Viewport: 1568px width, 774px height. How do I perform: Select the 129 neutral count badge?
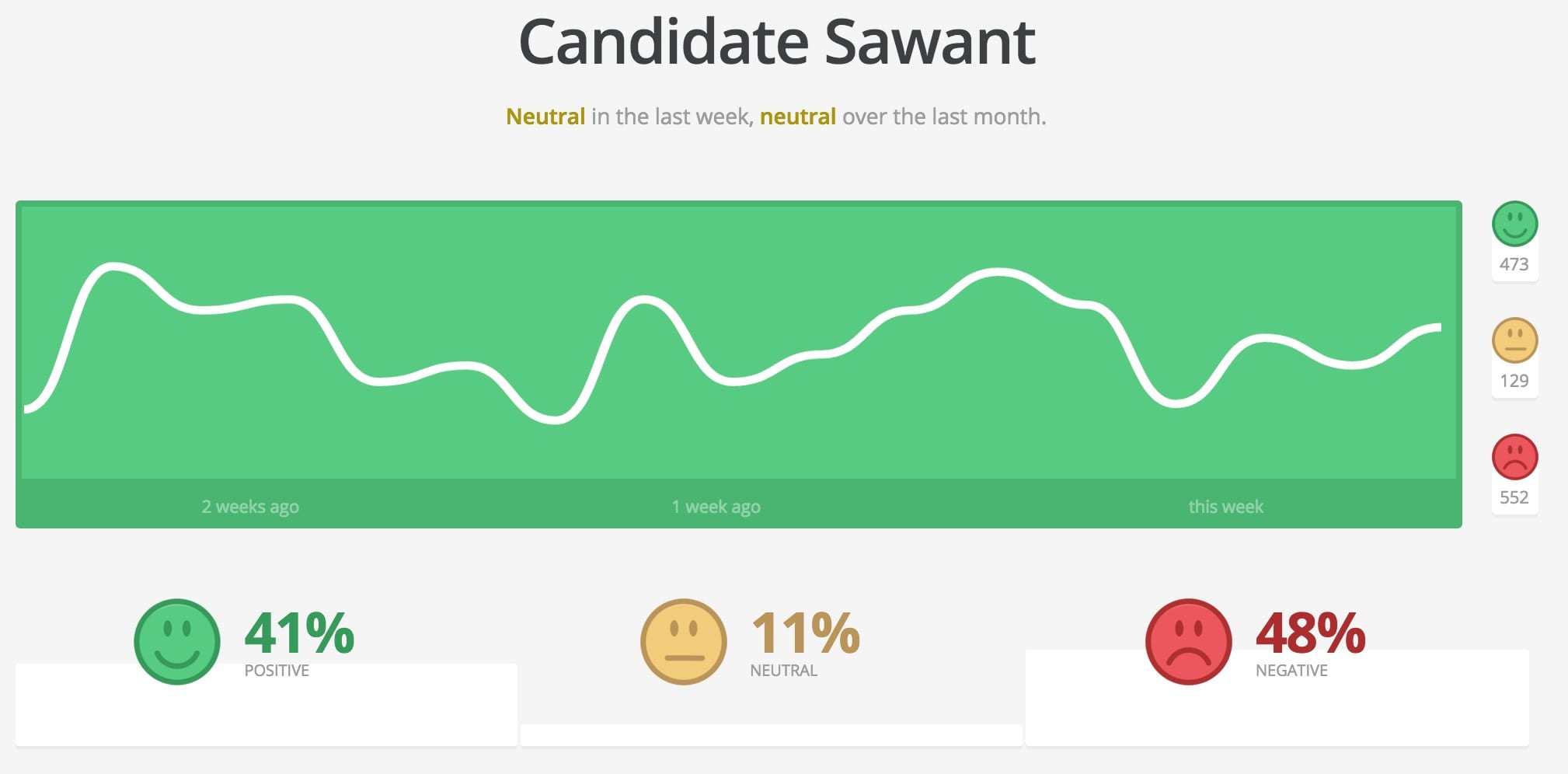coord(1514,381)
